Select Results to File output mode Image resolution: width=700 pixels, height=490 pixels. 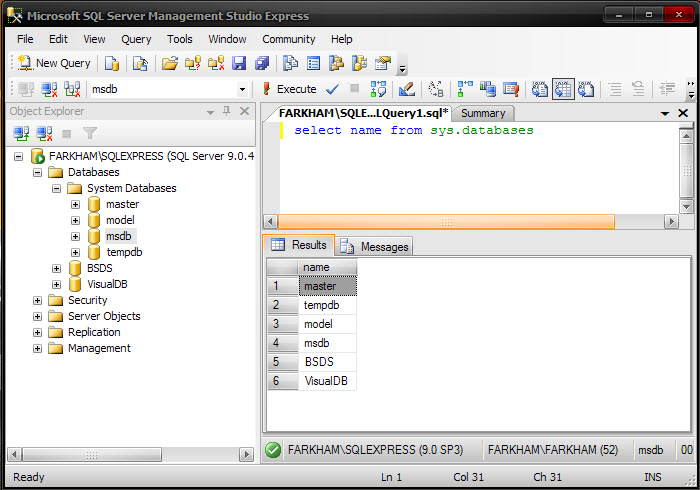tap(586, 89)
